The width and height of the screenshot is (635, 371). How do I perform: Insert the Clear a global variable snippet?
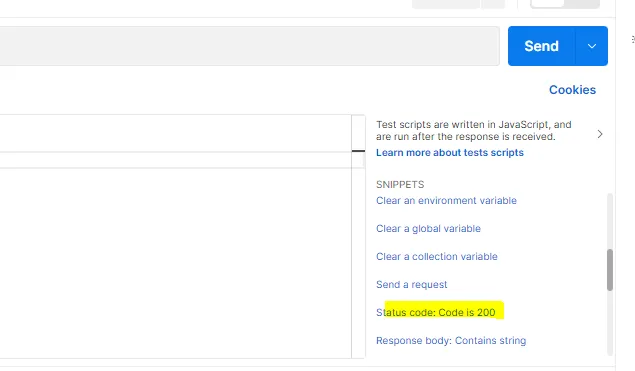(x=428, y=228)
